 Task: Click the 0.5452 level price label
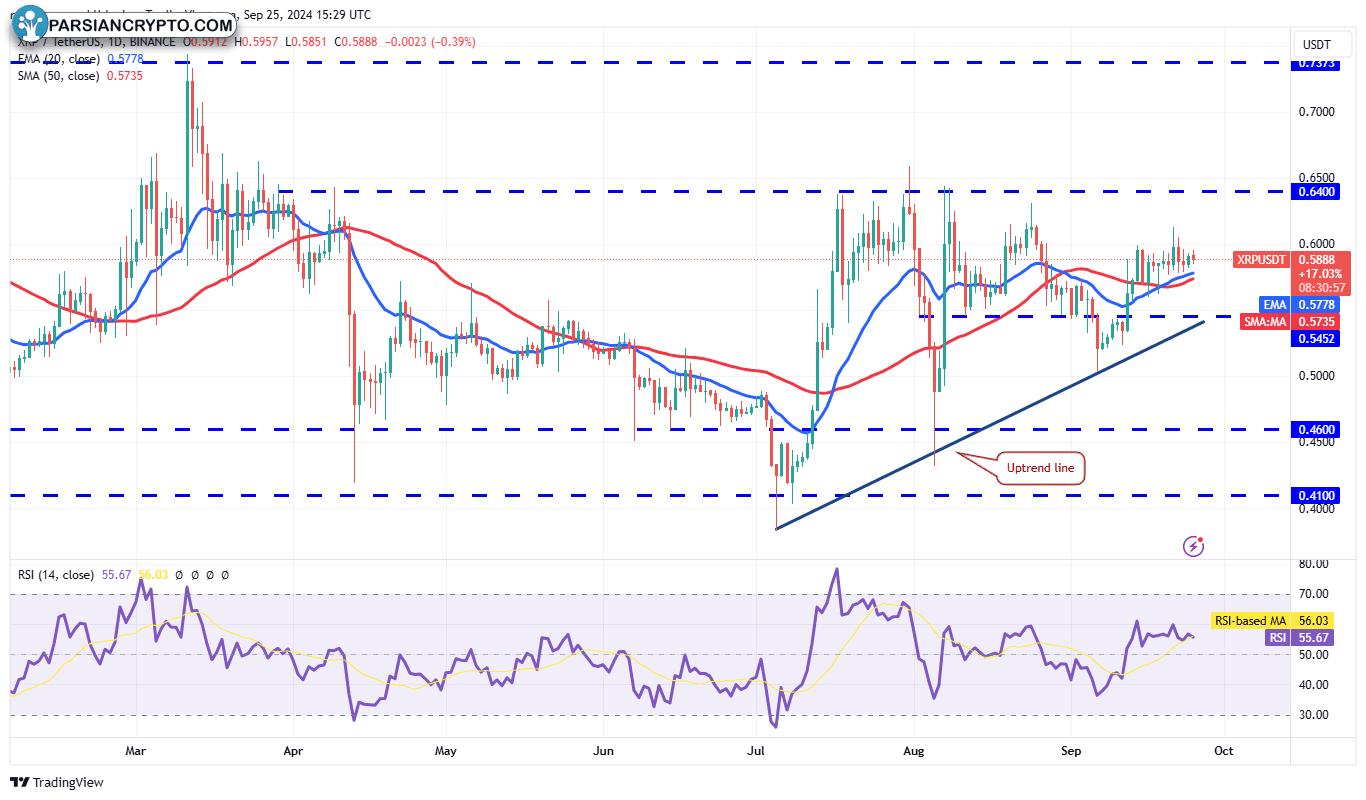point(1316,339)
